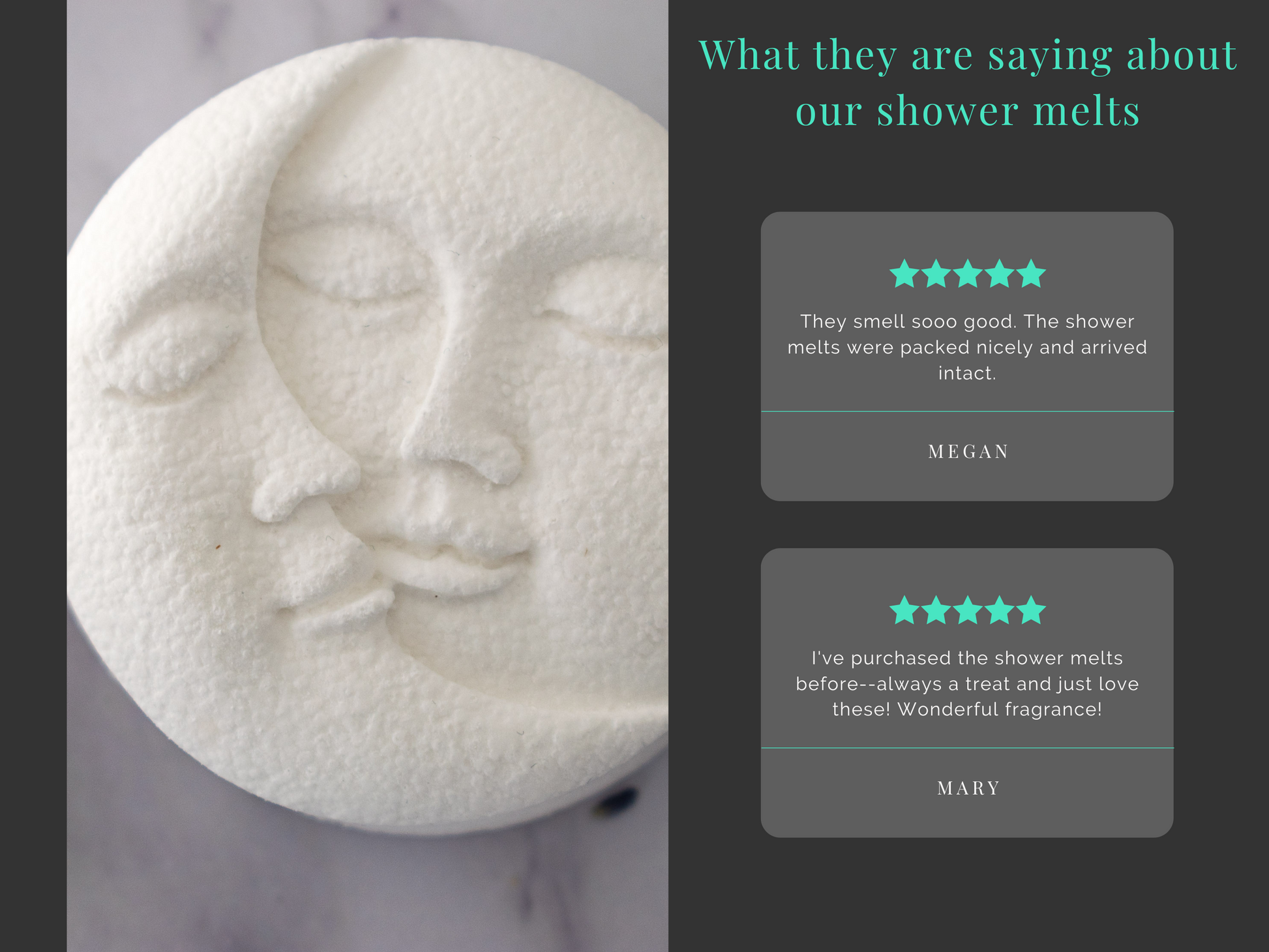Click the first star in Megan's review

click(904, 274)
